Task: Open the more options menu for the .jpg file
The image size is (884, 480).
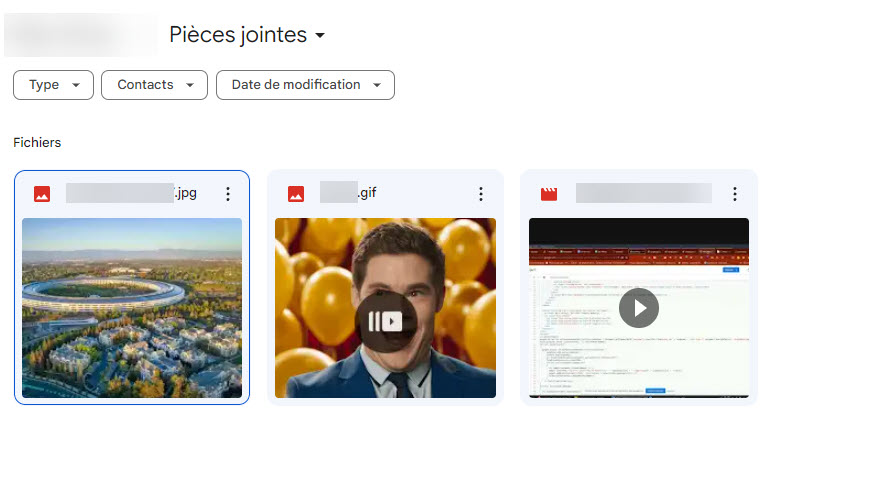Action: pos(228,194)
